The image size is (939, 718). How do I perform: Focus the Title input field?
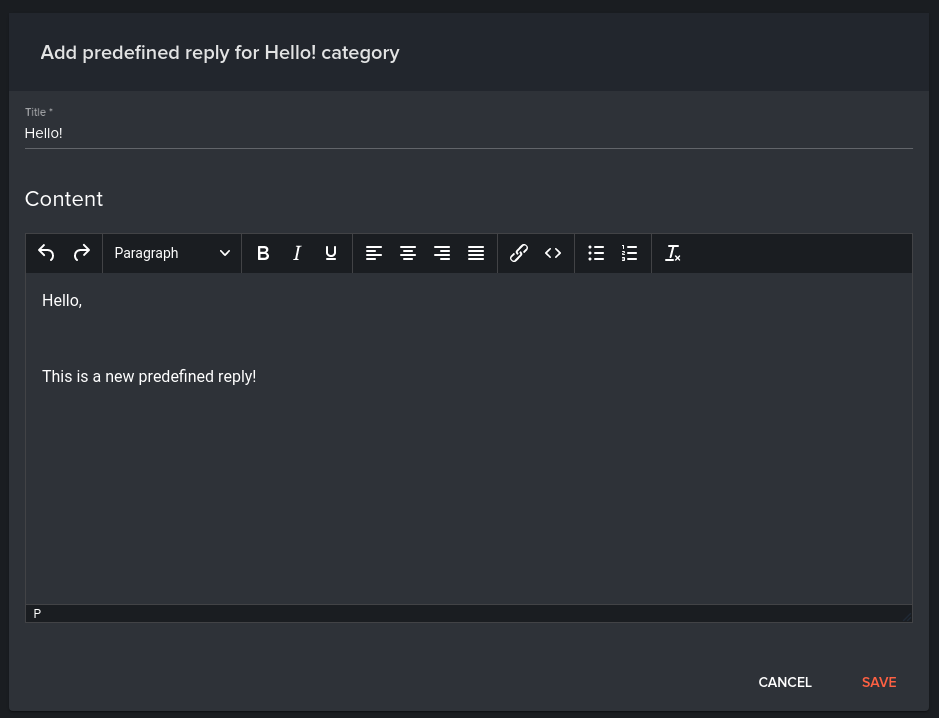click(468, 133)
